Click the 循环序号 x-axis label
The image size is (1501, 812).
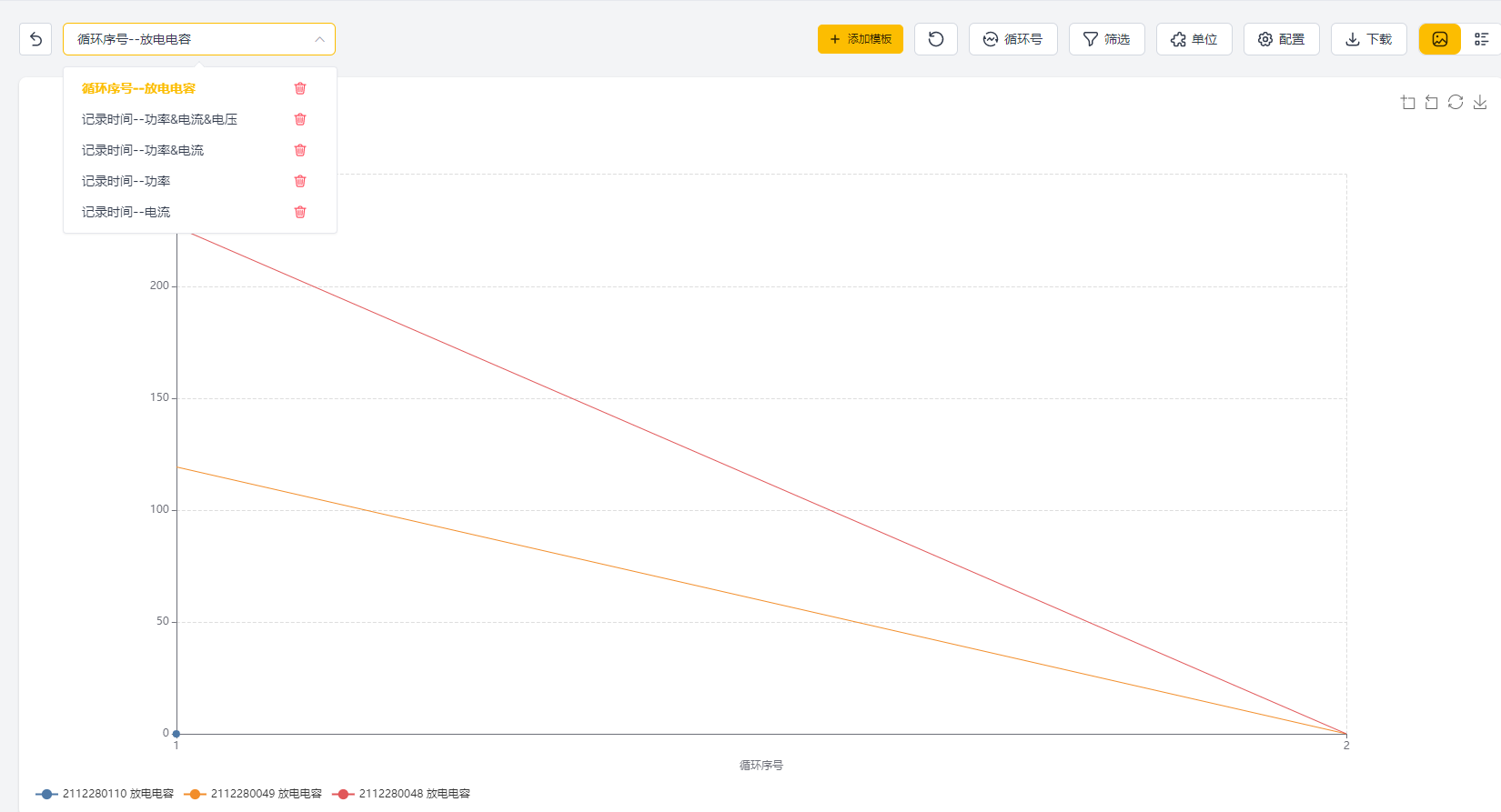[x=761, y=766]
